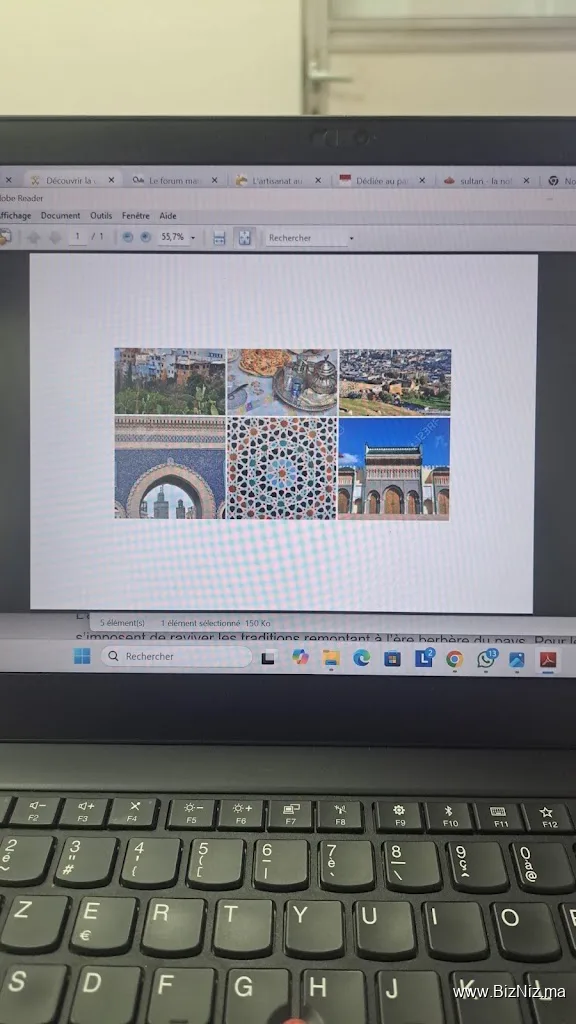
Task: Open Adobe Reader from the taskbar
Action: (547, 659)
